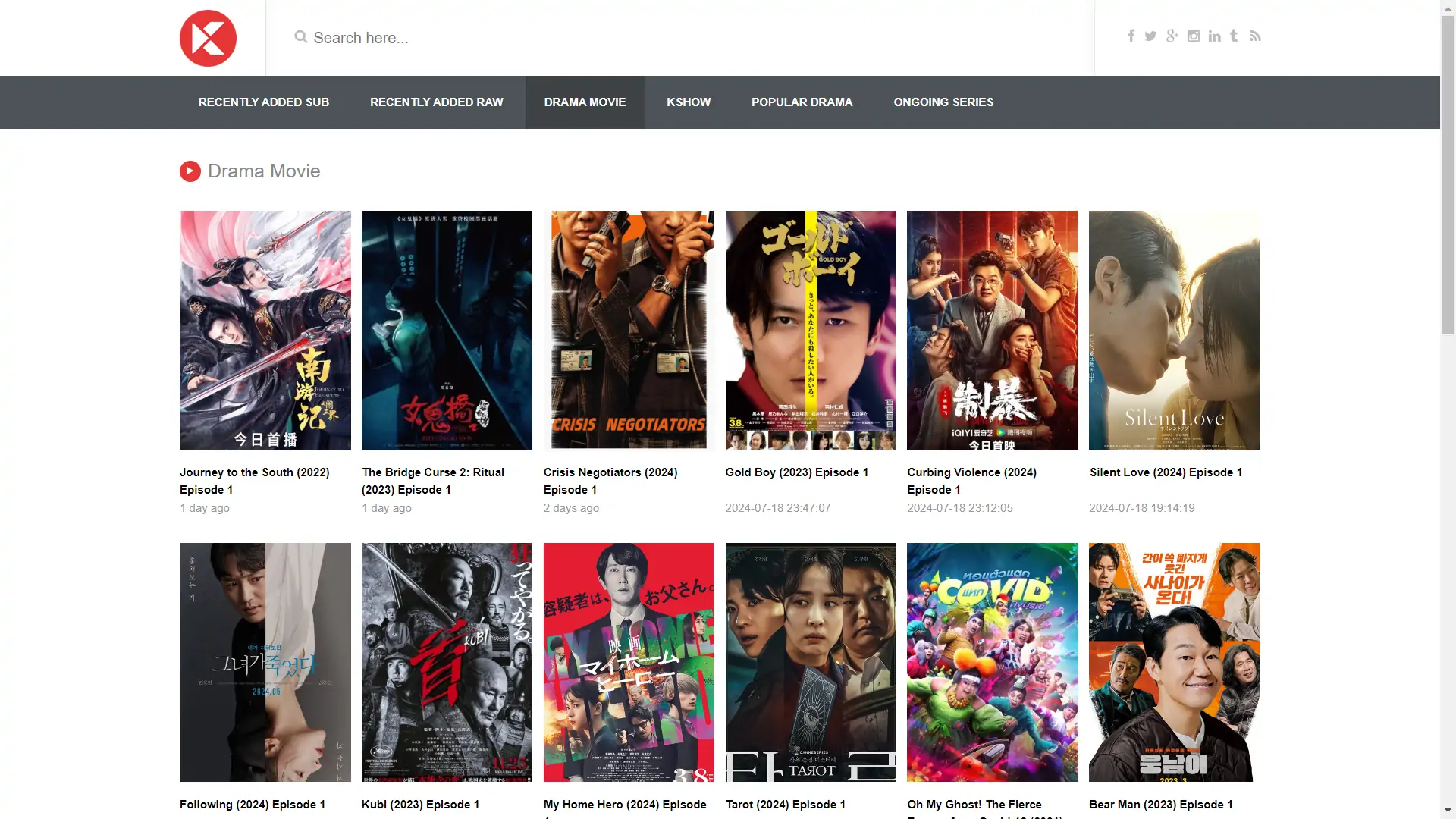Open the Ongoing Series tab
This screenshot has width=1456, height=819.
[x=943, y=102]
